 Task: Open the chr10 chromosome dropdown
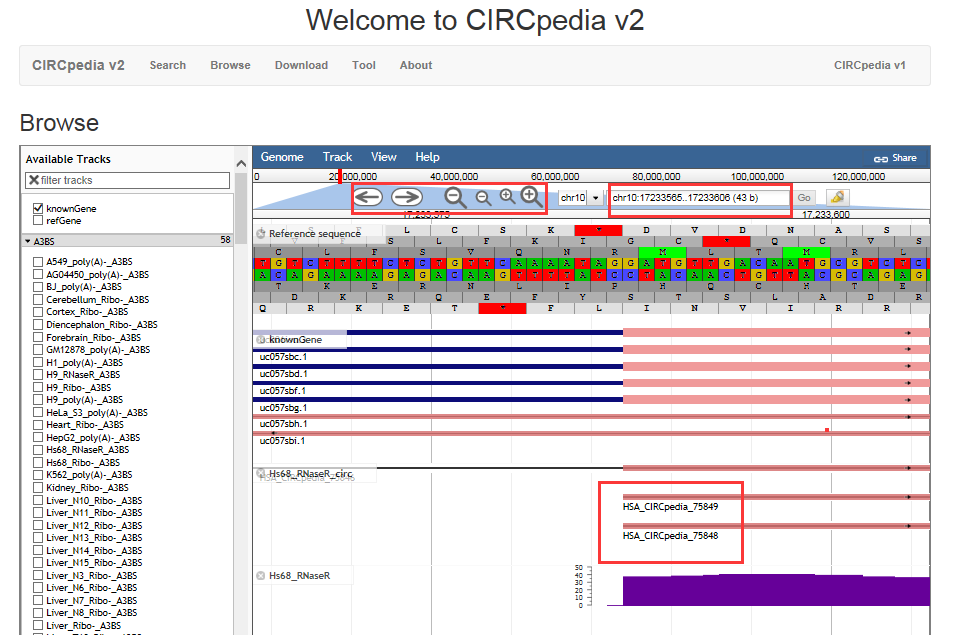(580, 198)
